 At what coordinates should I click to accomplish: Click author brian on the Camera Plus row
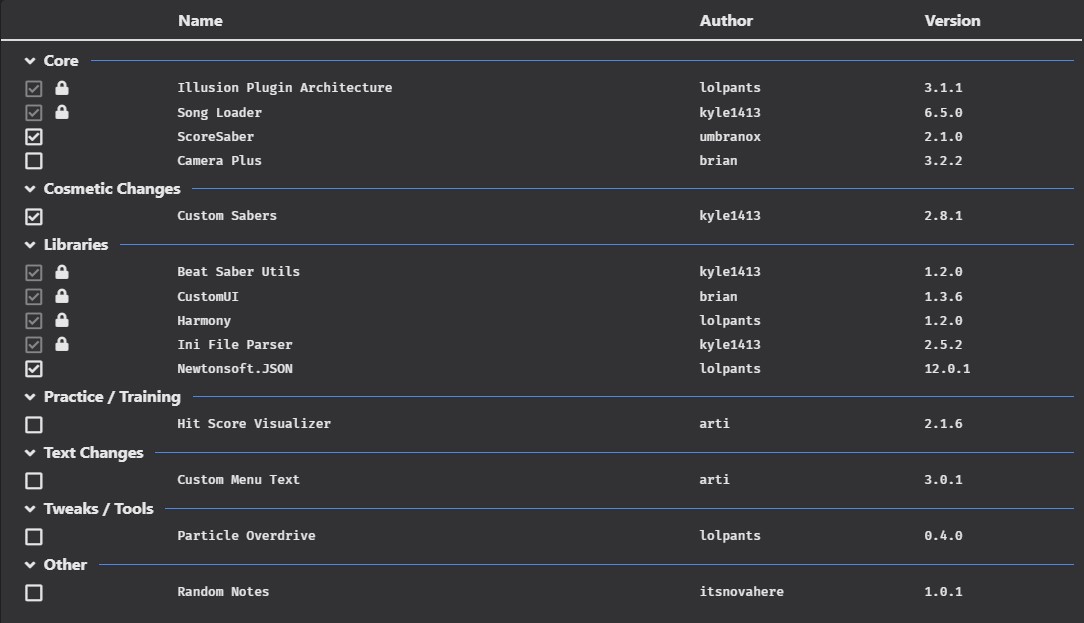coord(718,160)
